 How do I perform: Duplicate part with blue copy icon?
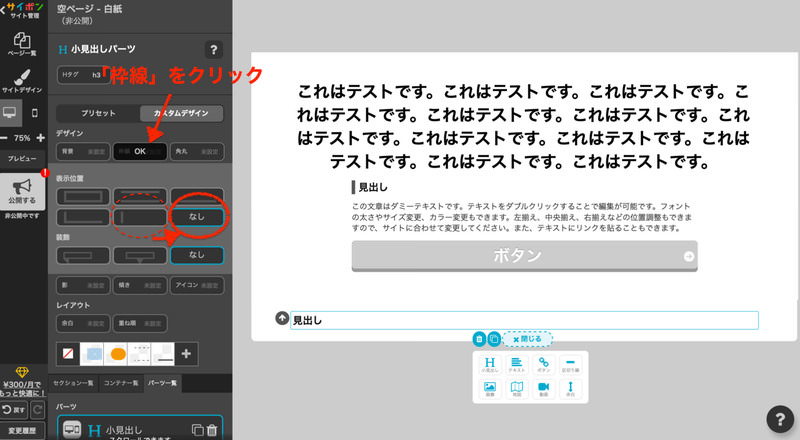tap(494, 339)
